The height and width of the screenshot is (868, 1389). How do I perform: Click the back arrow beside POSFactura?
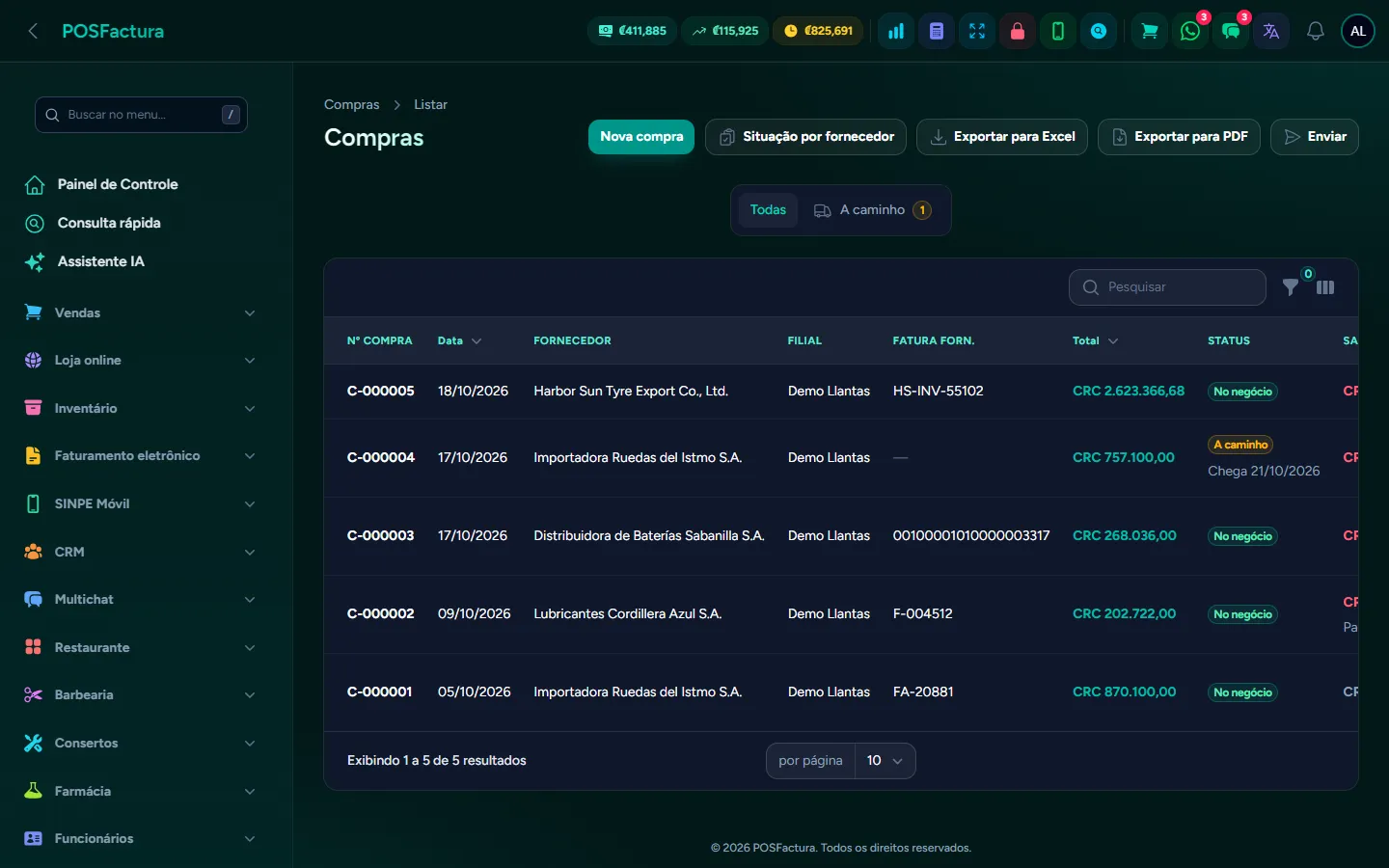(x=33, y=31)
